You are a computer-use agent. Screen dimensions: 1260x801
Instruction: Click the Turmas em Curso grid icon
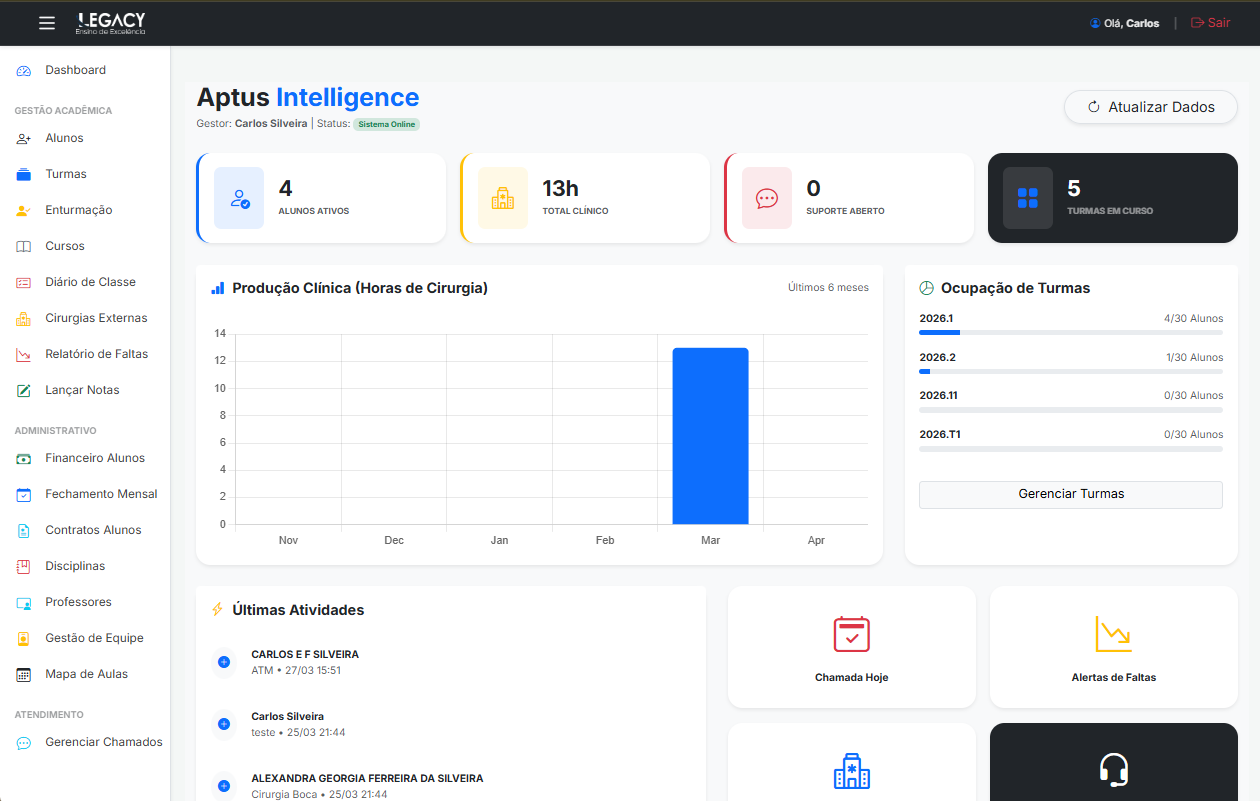[x=1027, y=198]
